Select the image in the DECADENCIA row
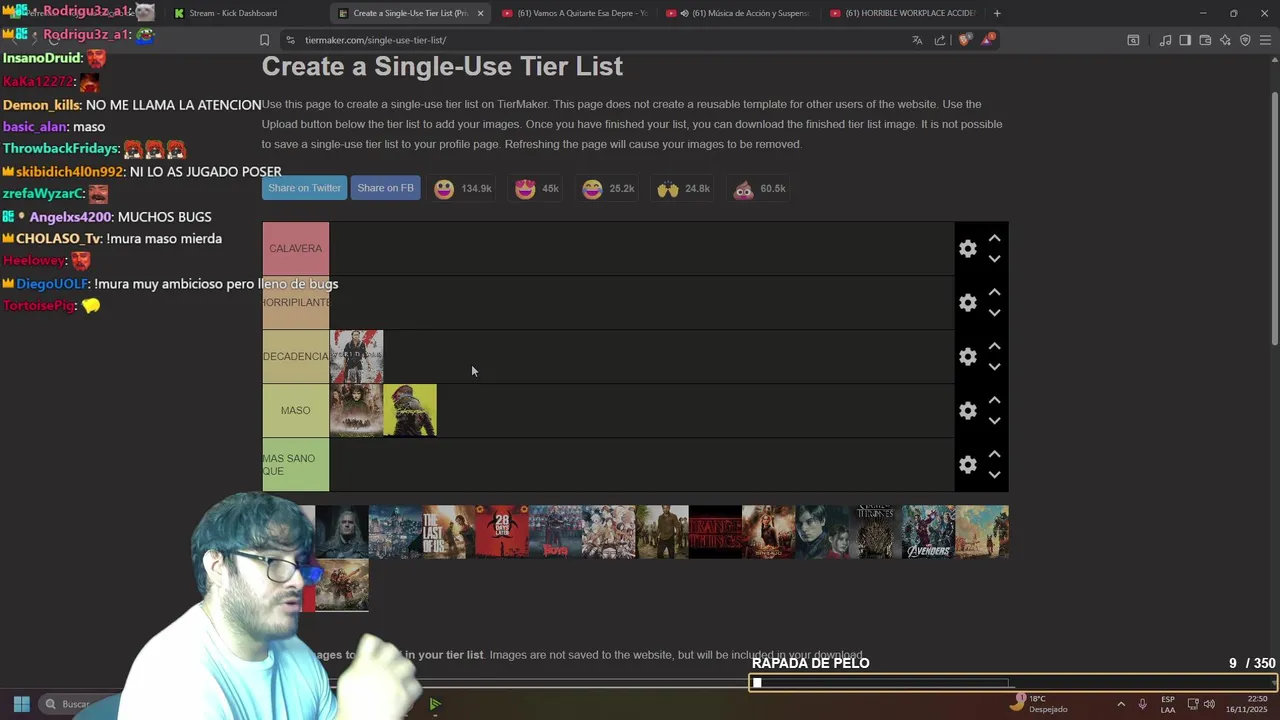 [x=356, y=357]
